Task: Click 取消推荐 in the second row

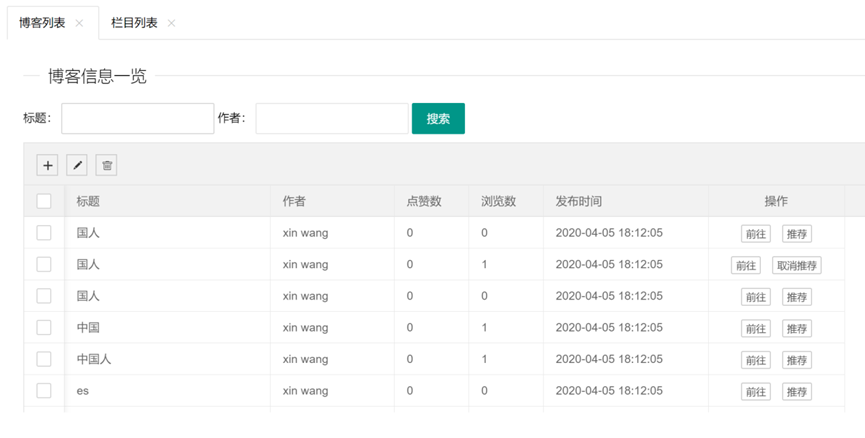Action: (797, 266)
